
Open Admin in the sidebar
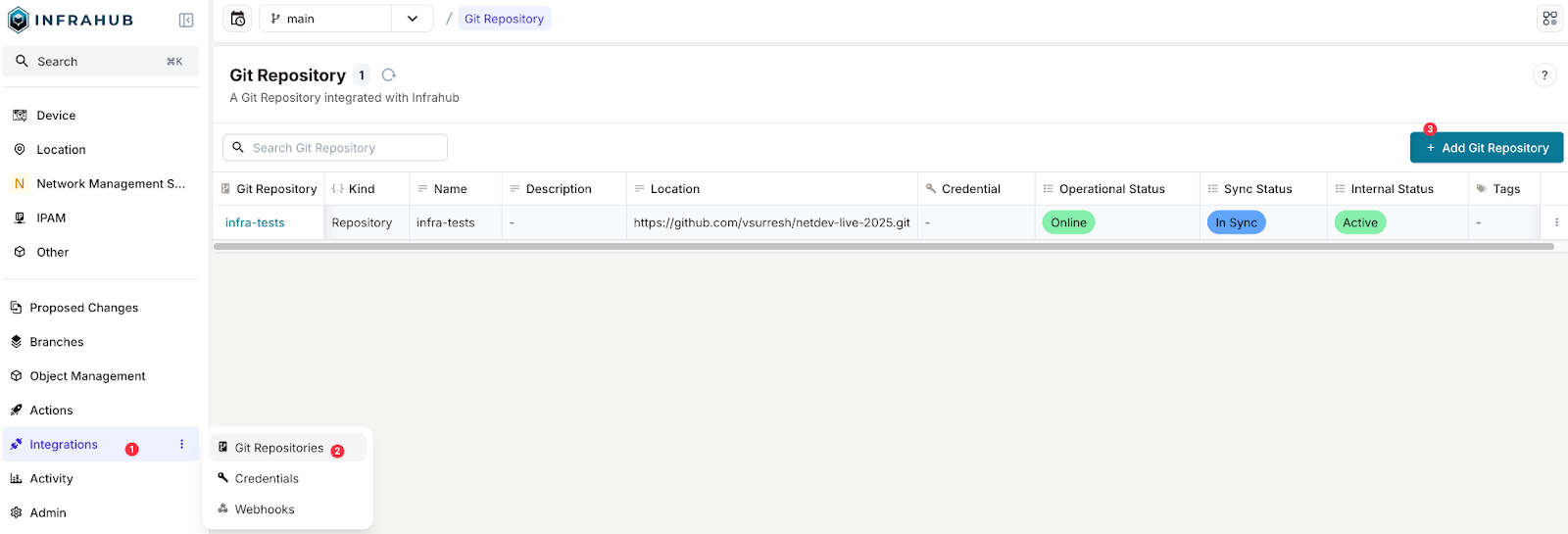pos(101,513)
